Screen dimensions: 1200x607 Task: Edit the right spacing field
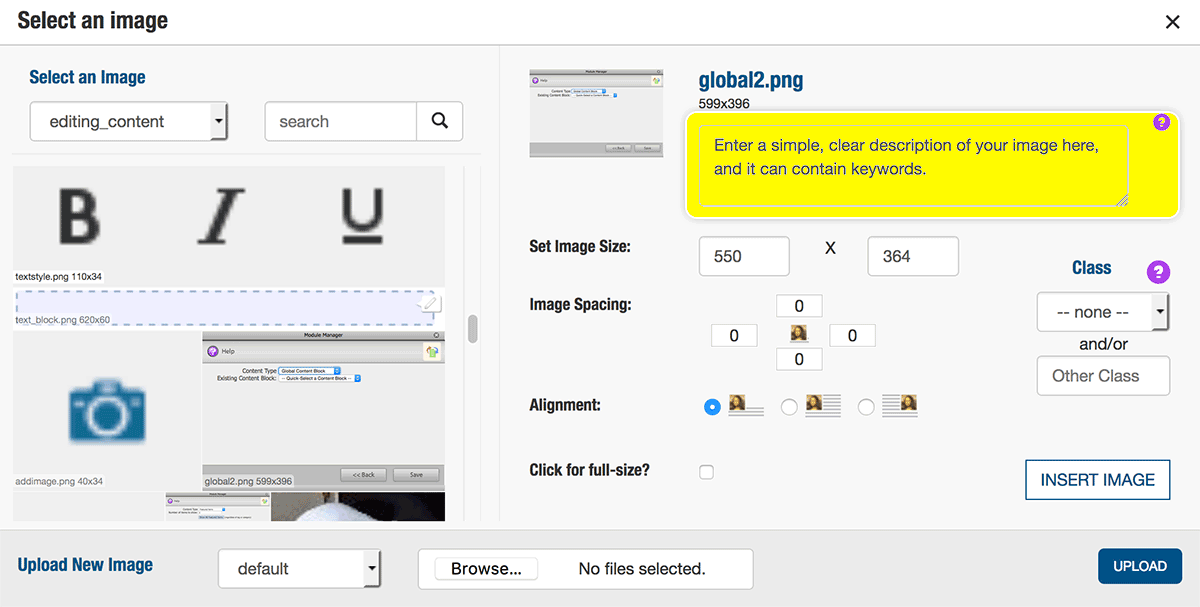click(x=853, y=336)
